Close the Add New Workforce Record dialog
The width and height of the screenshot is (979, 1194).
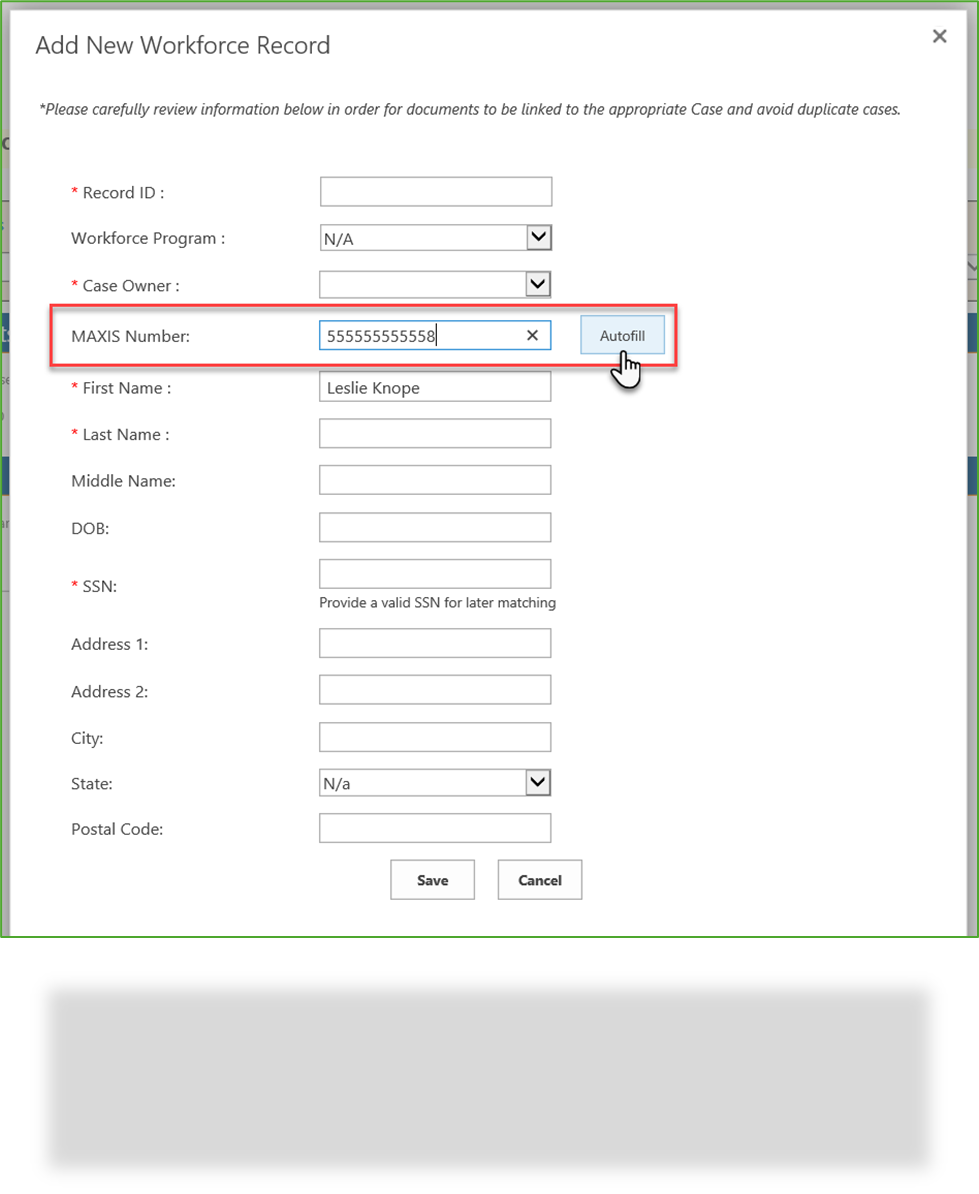tap(939, 36)
